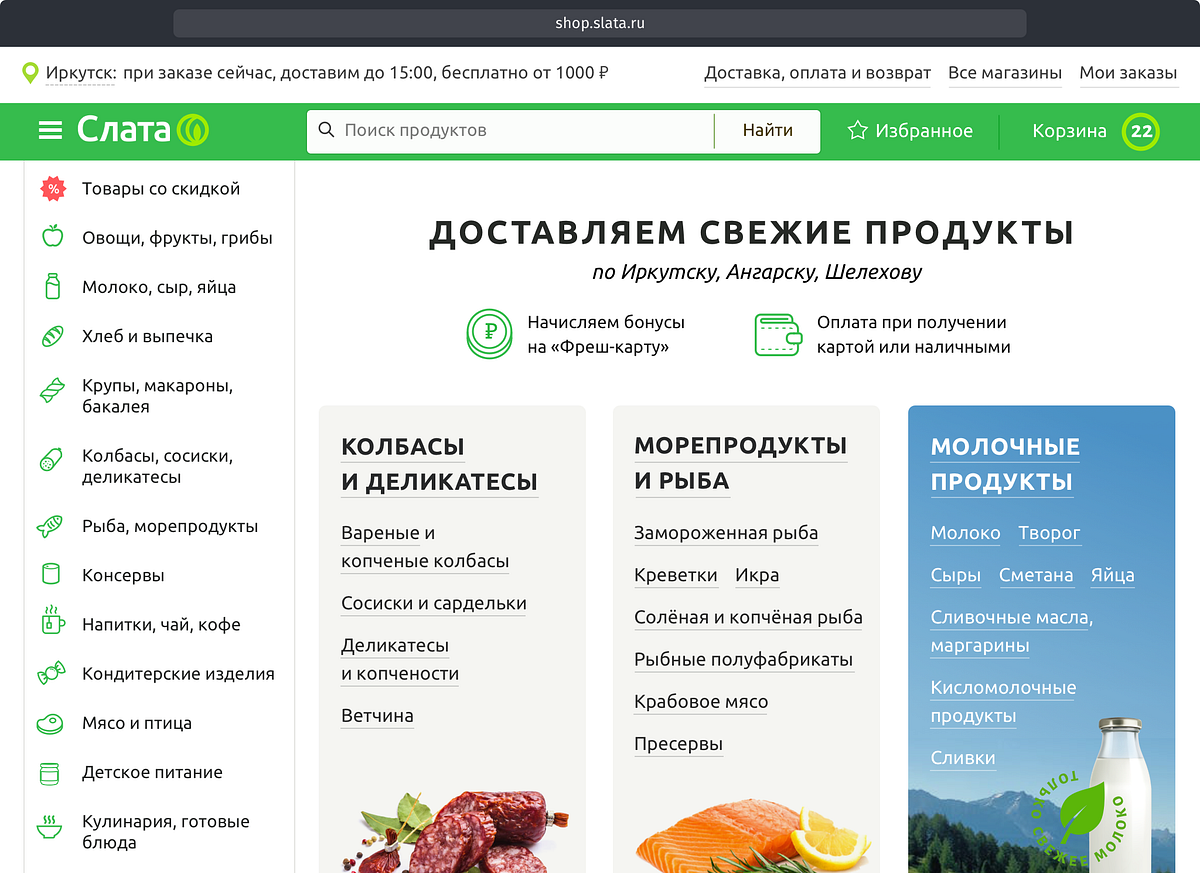This screenshot has width=1200, height=873.
Task: Click the can icon for Консервы
Action: pyautogui.click(x=52, y=575)
